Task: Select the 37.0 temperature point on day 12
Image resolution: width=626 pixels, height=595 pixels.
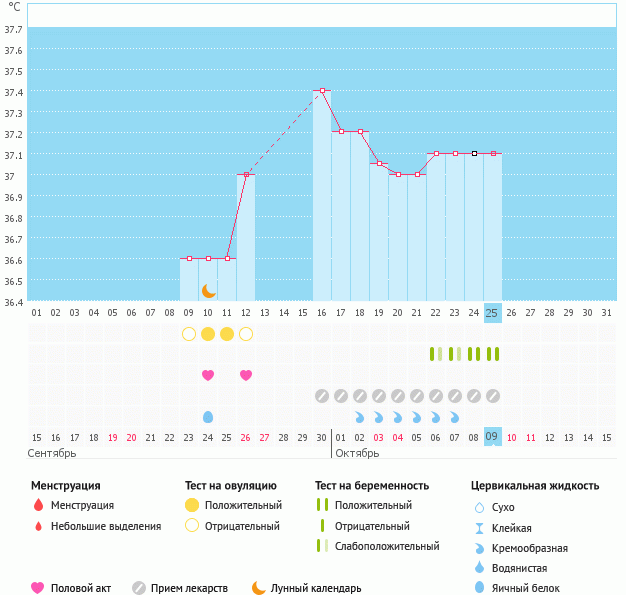Action: 246,175
